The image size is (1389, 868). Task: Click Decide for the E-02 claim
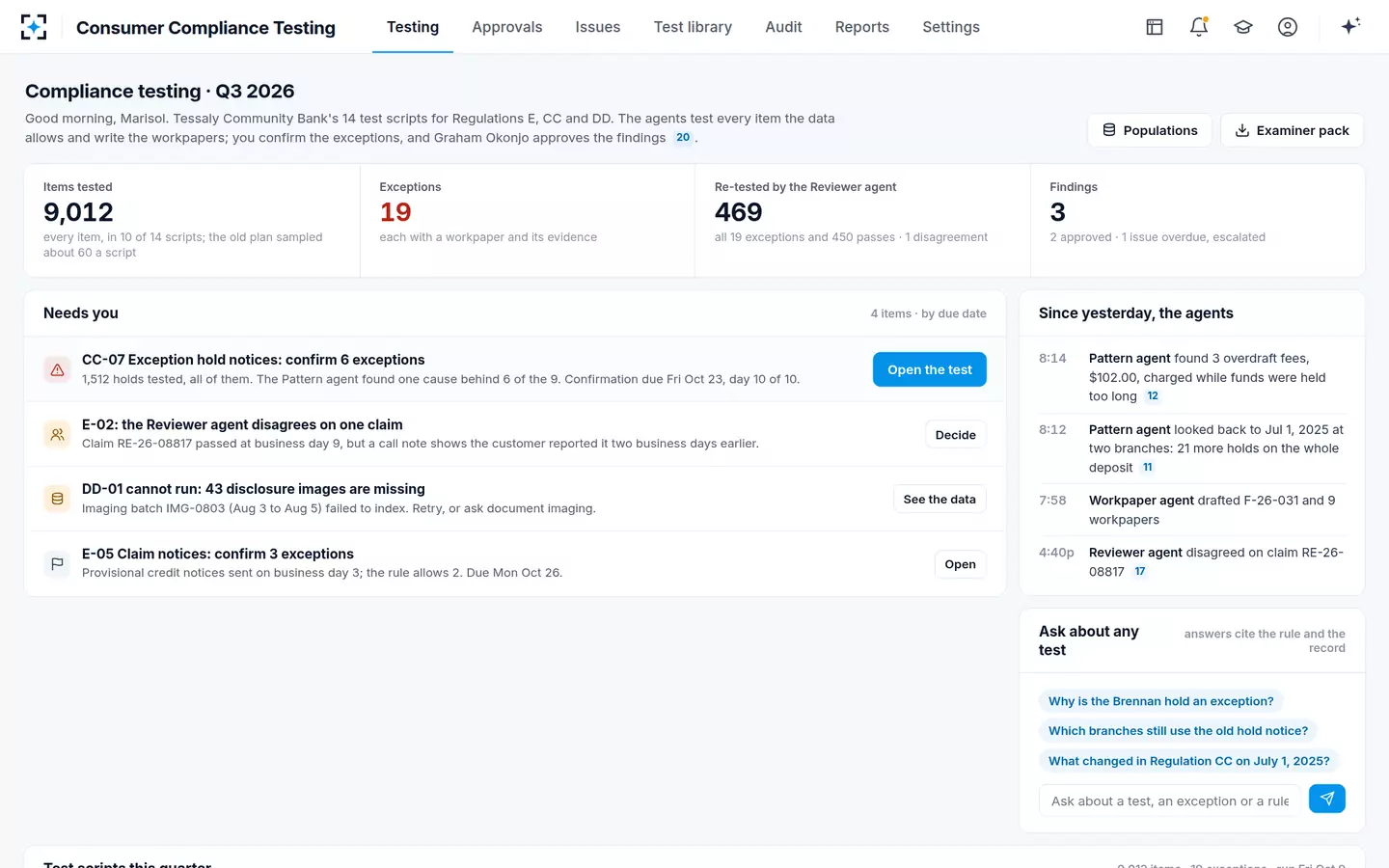tap(955, 435)
